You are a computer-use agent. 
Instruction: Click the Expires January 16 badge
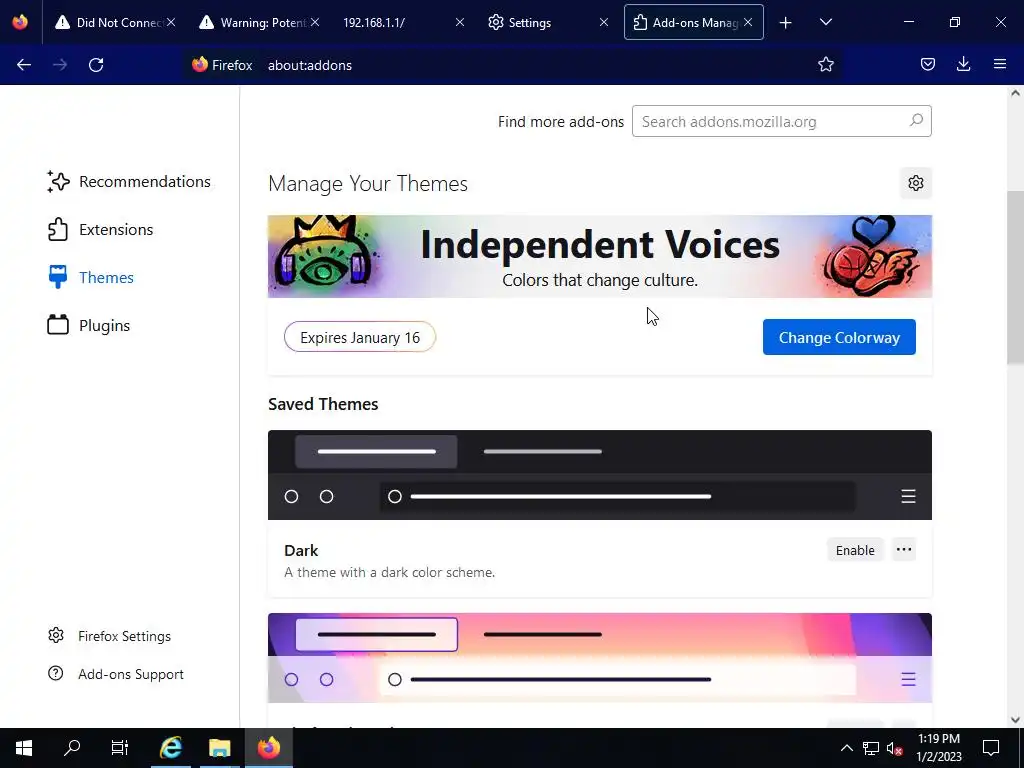[360, 338]
